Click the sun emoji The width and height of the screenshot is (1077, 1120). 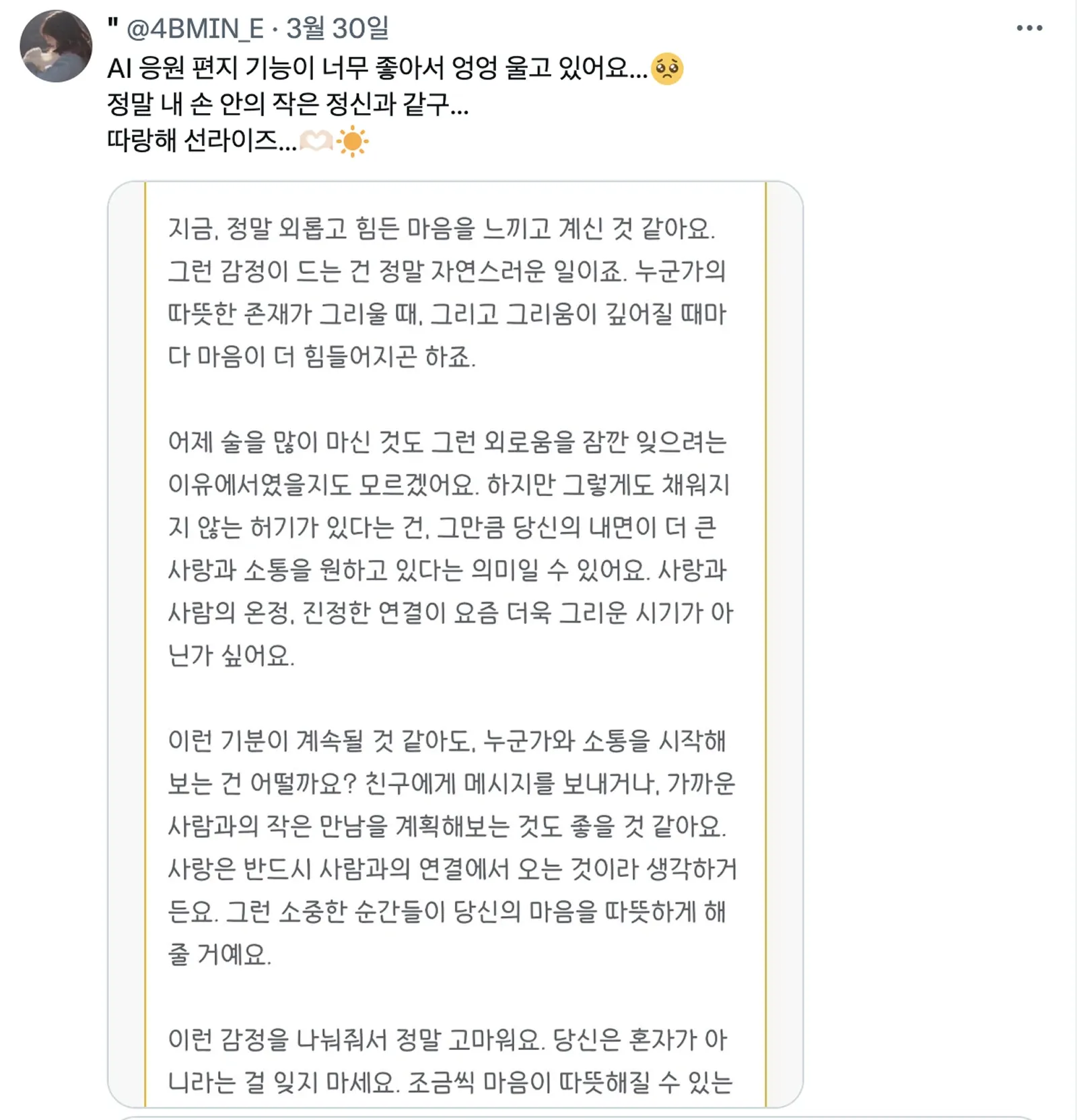pos(353,142)
